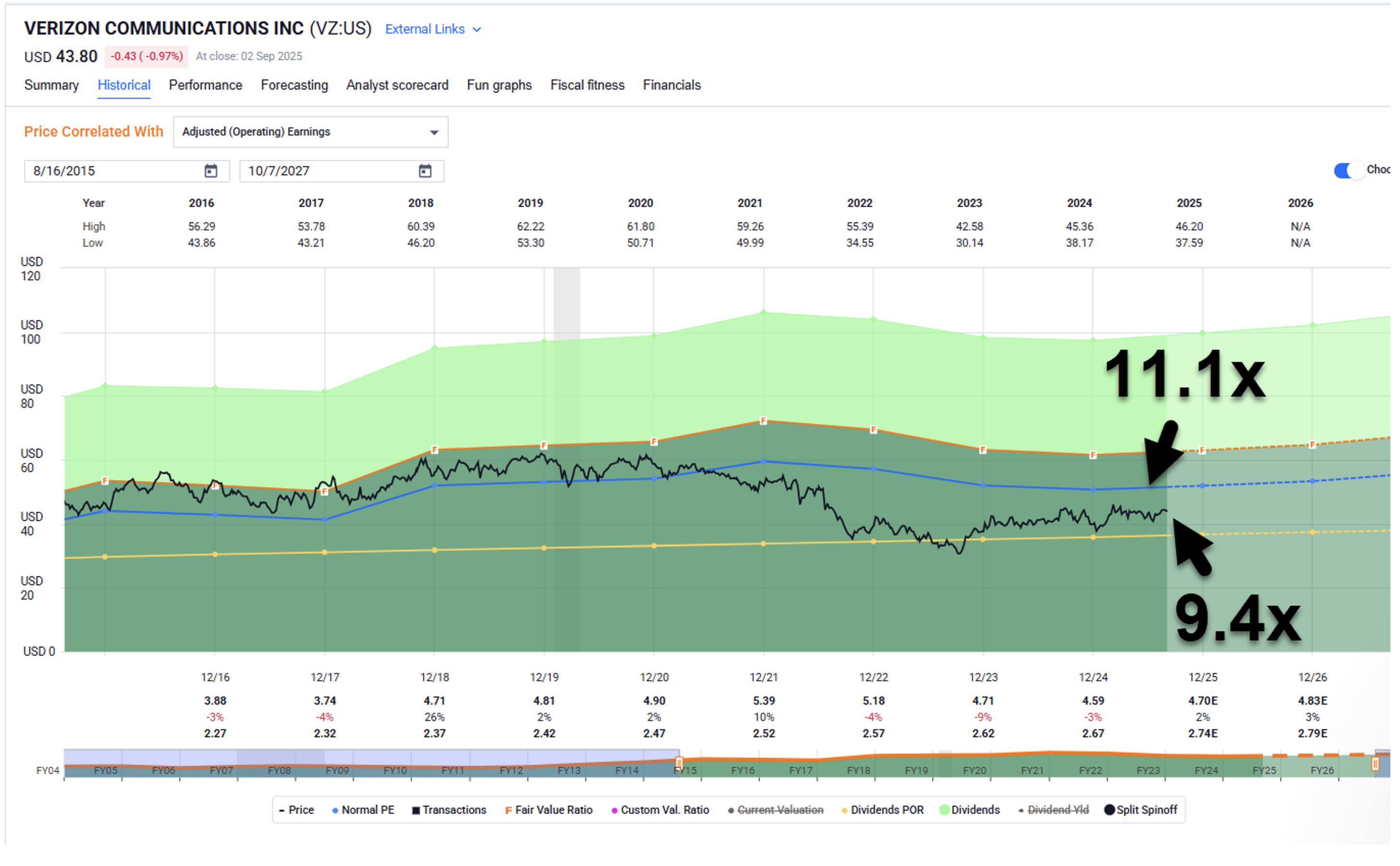
Task: Click the FY10 label in the timeline navigator
Action: (395, 771)
